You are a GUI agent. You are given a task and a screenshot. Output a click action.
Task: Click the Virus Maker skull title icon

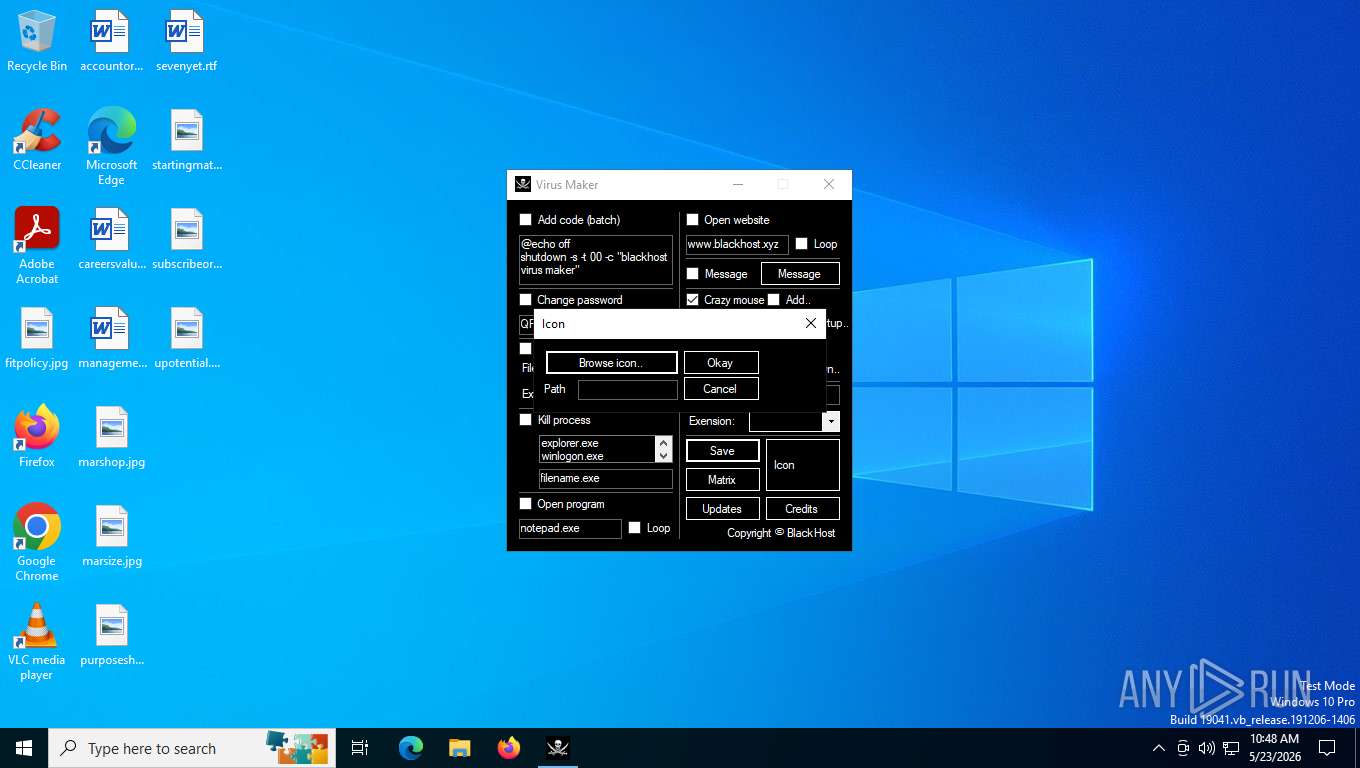click(523, 184)
